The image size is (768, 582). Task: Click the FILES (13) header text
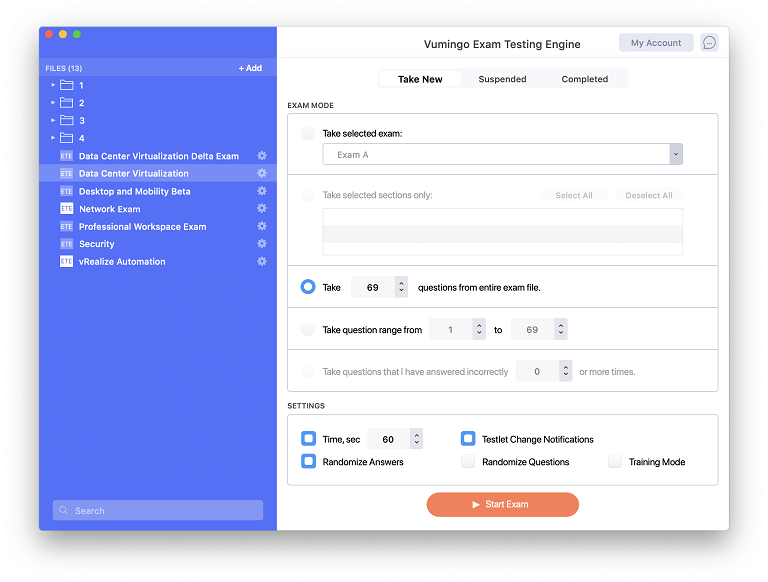[x=64, y=68]
